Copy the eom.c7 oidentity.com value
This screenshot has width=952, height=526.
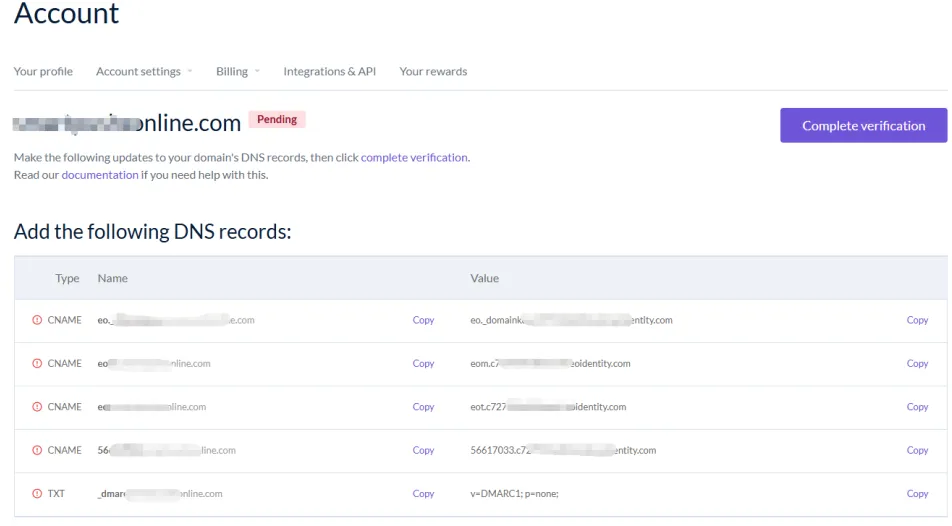[x=917, y=363]
